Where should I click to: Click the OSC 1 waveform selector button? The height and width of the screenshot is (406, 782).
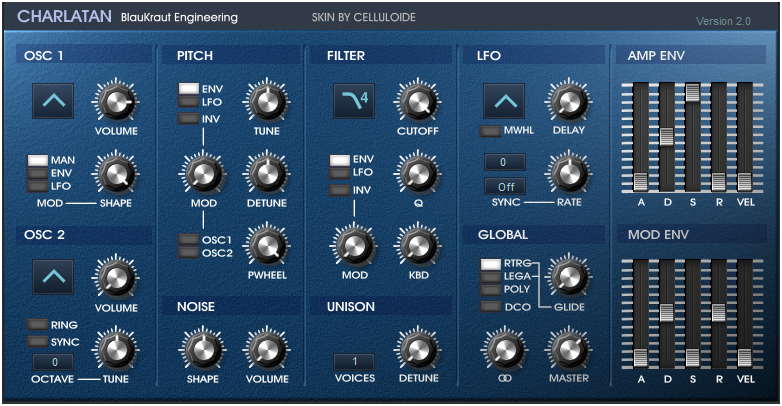pos(53,101)
